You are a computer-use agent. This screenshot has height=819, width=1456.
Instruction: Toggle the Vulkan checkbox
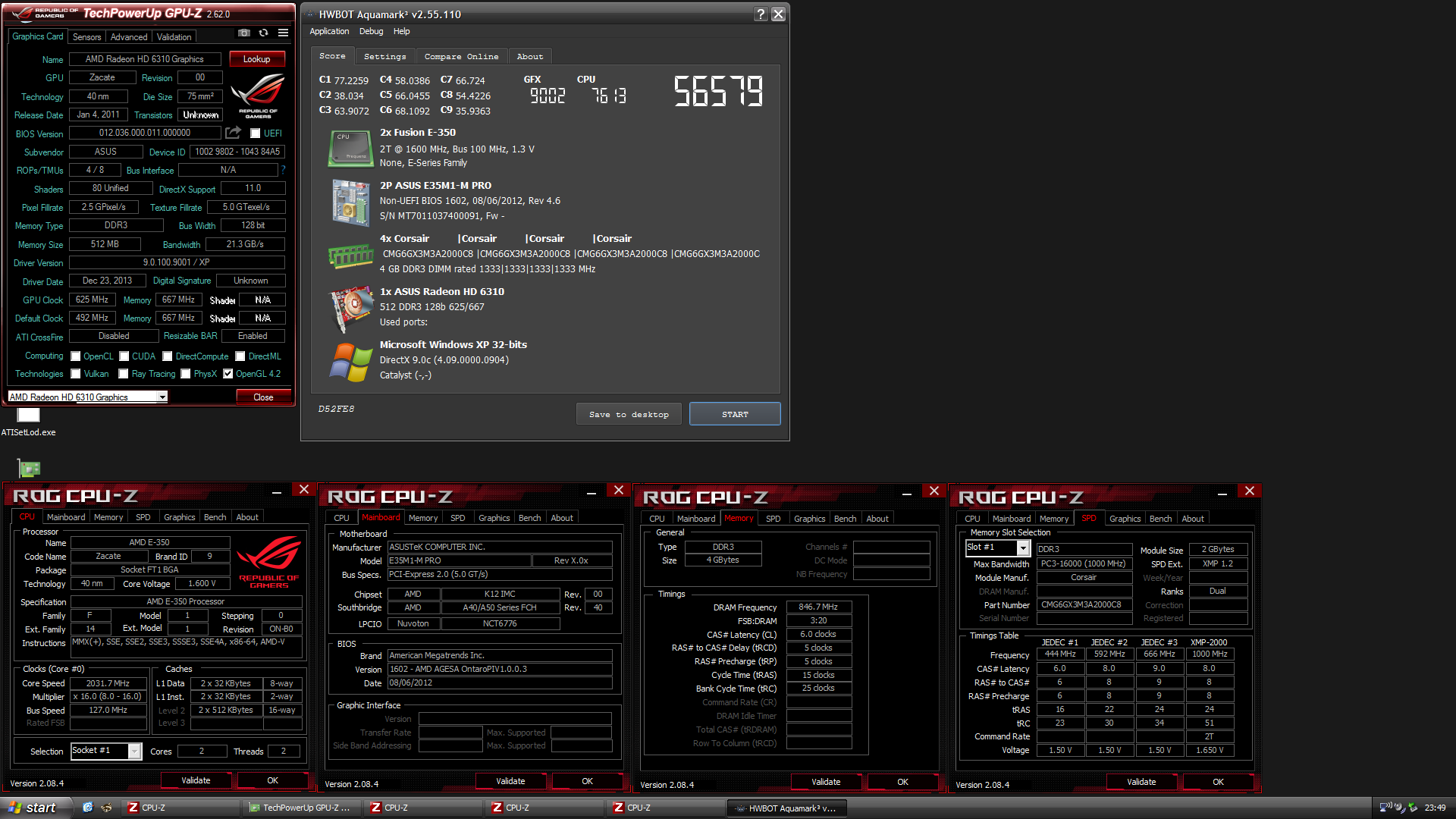click(76, 374)
